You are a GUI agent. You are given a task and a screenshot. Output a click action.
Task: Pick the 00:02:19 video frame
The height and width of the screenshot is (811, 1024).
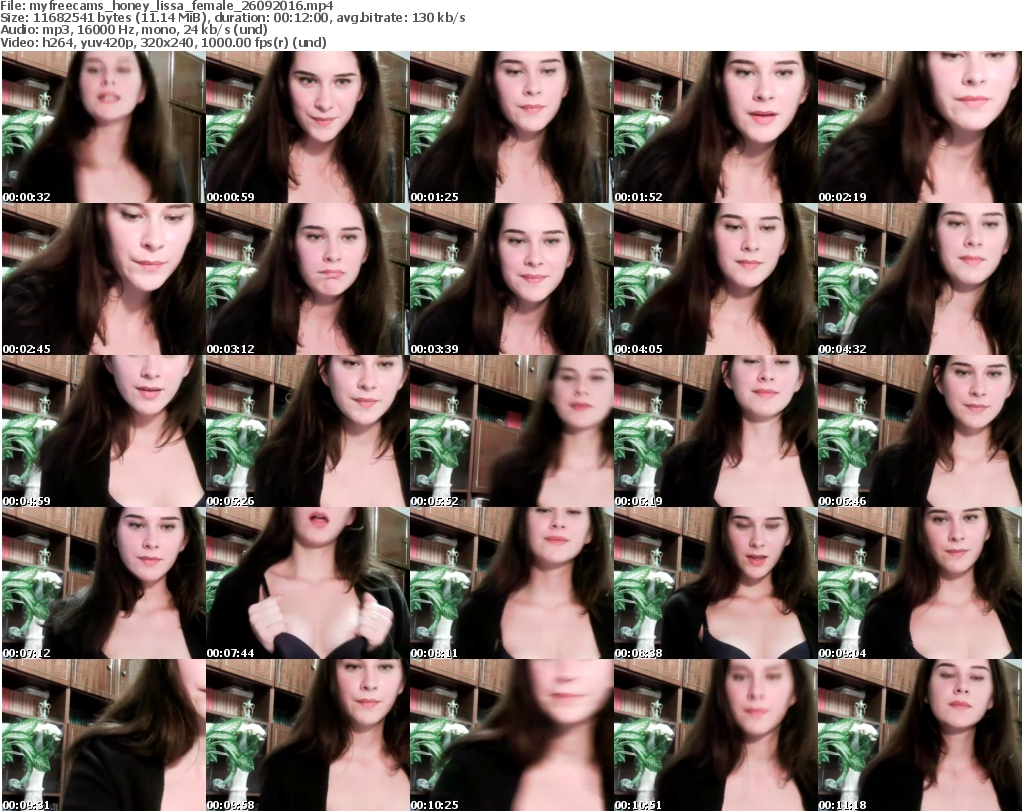[x=920, y=127]
